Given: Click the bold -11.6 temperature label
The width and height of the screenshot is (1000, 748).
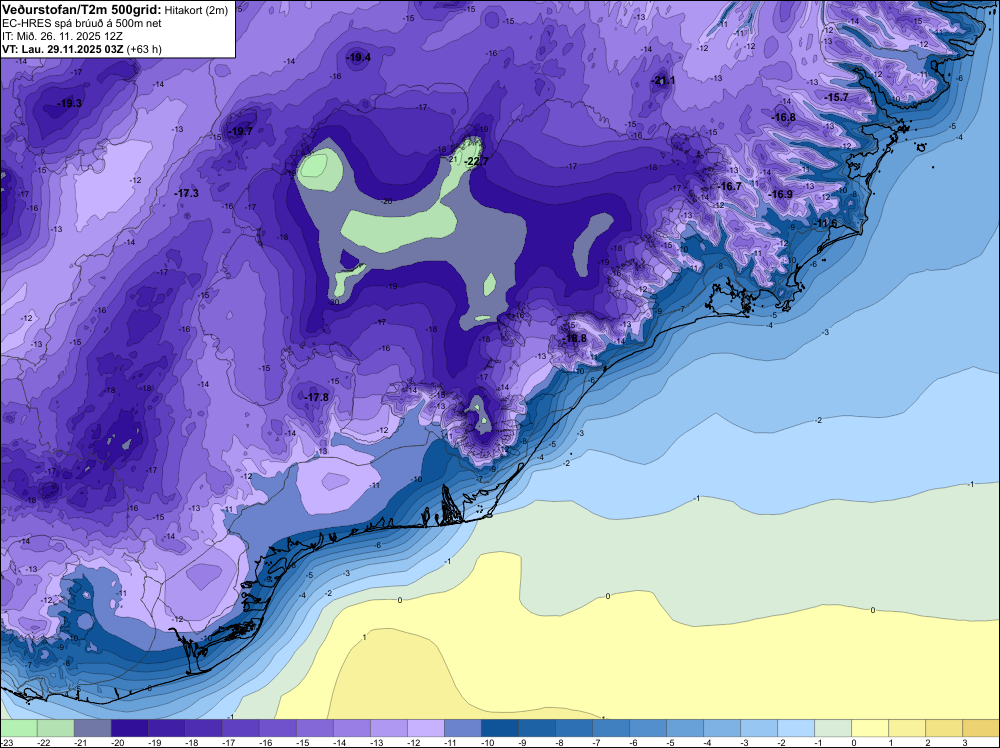Looking at the screenshot, I should tap(826, 223).
